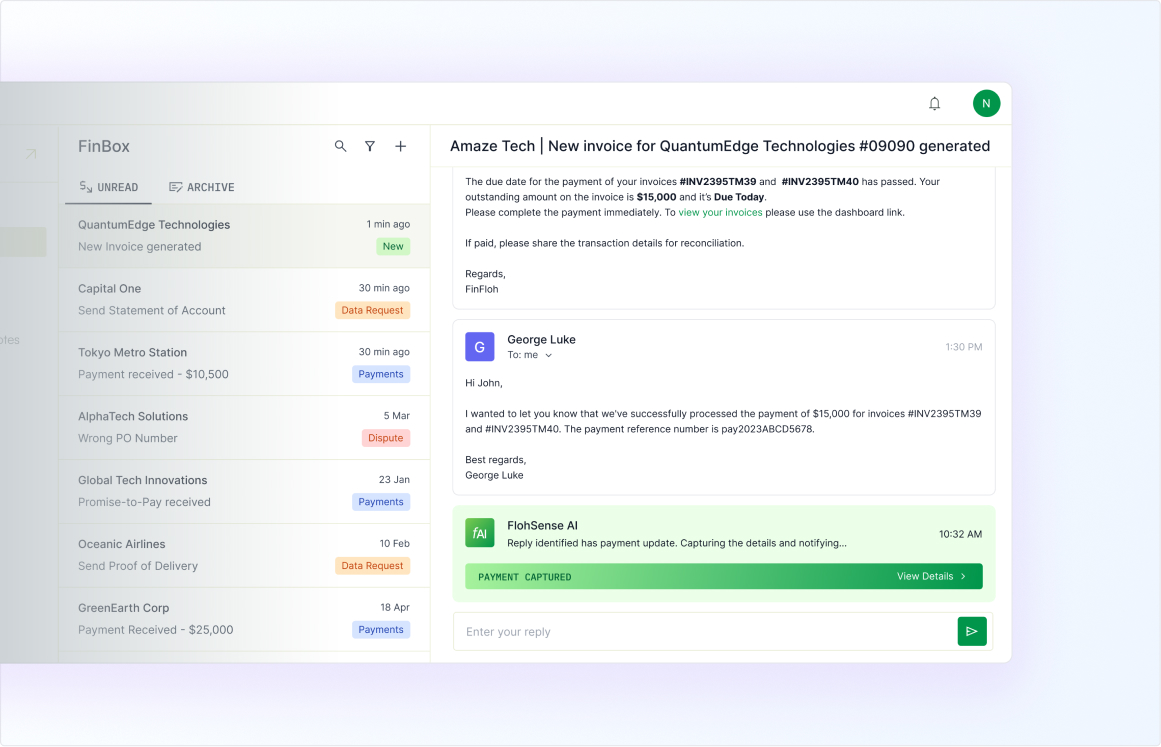Viewport: 1161px width, 747px height.
Task: Click into the 'Enter your reply' field
Action: (704, 632)
